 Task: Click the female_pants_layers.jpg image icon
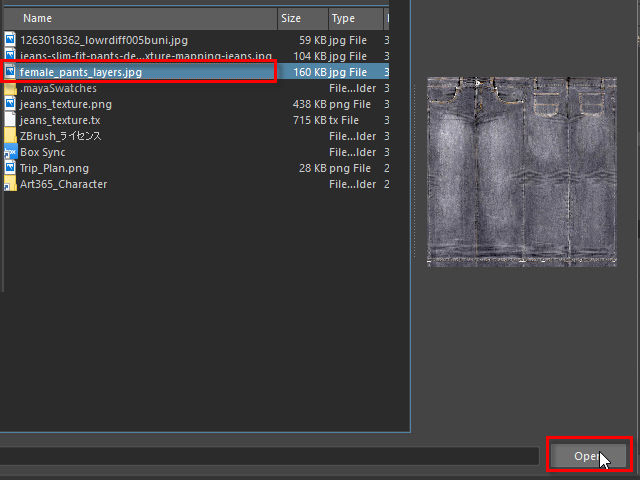click(x=10, y=72)
